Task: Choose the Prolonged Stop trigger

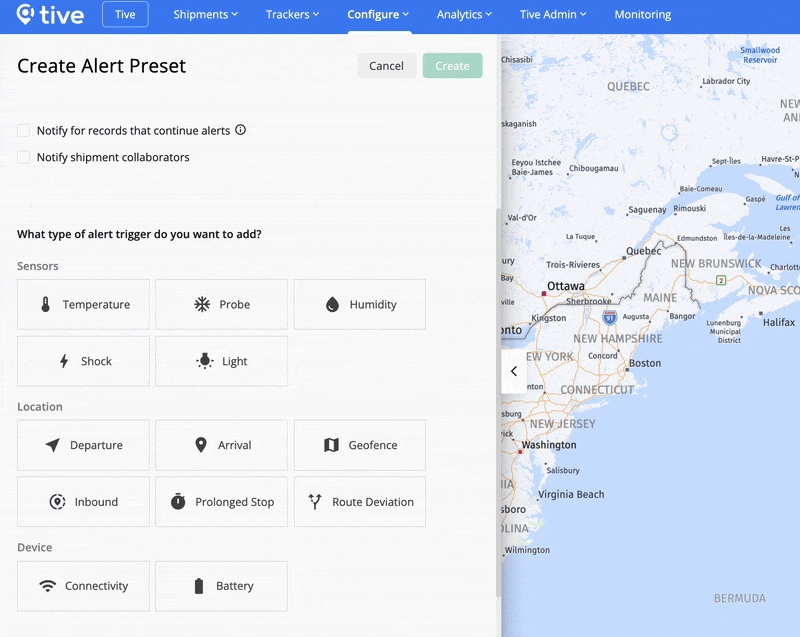Action: pos(221,501)
